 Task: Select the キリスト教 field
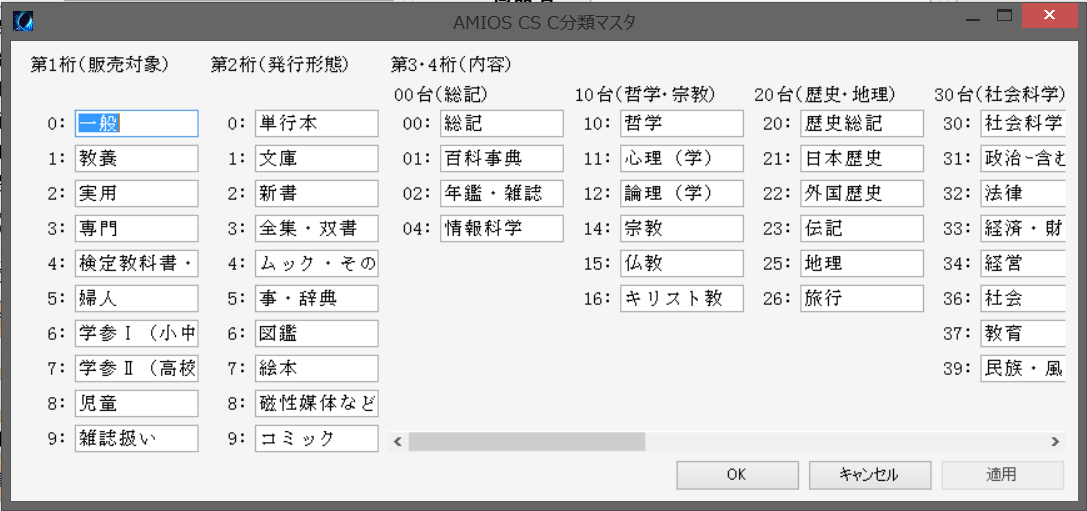click(682, 298)
